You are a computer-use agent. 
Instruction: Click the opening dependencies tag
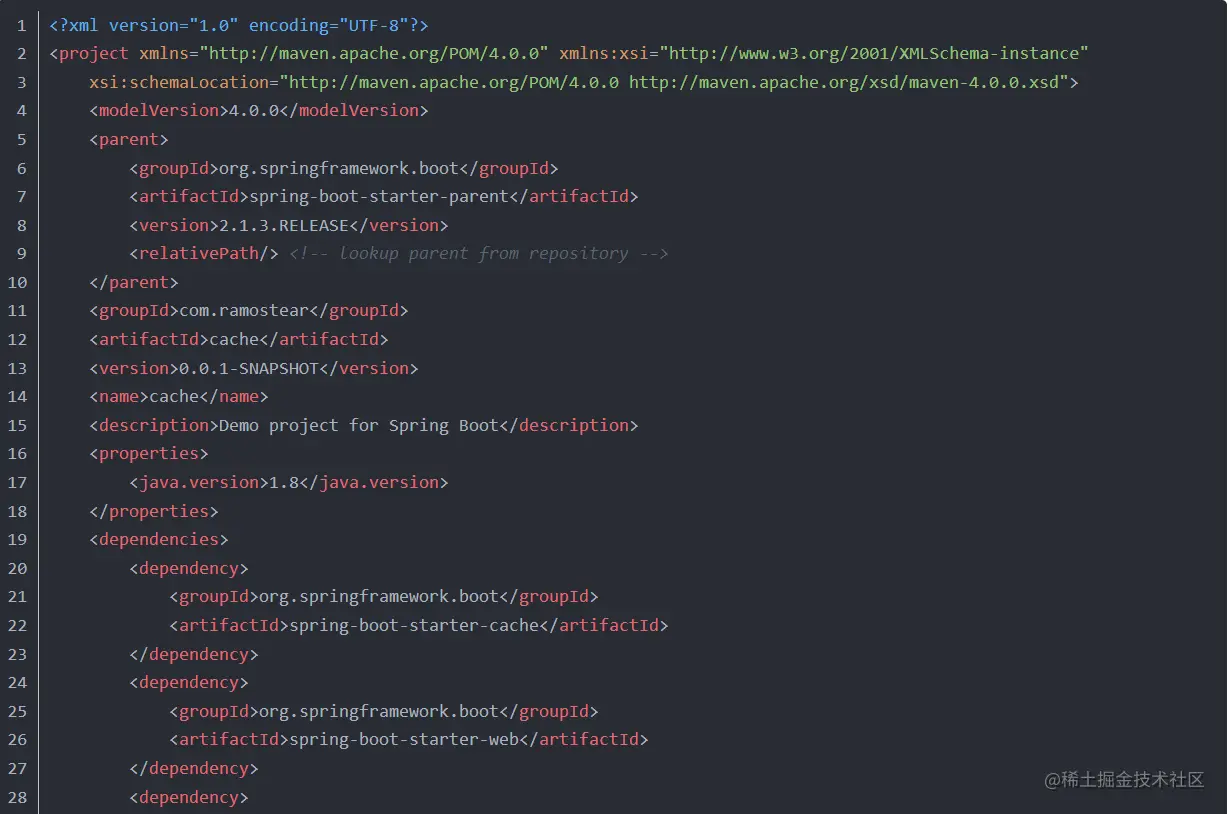(x=159, y=539)
